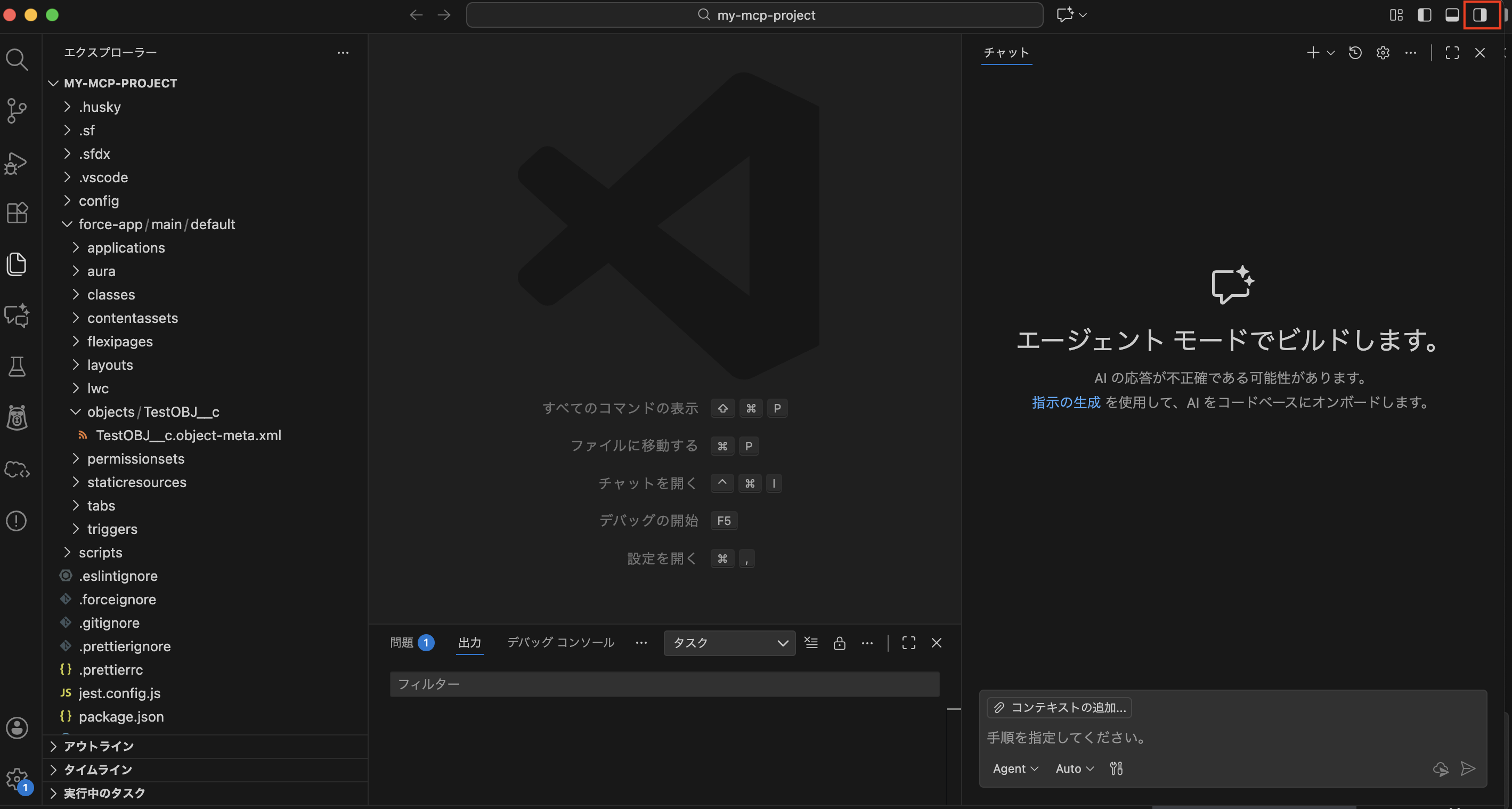Open the Auto model picker in chat
Screen dimensions: 1512x809
[1073, 768]
